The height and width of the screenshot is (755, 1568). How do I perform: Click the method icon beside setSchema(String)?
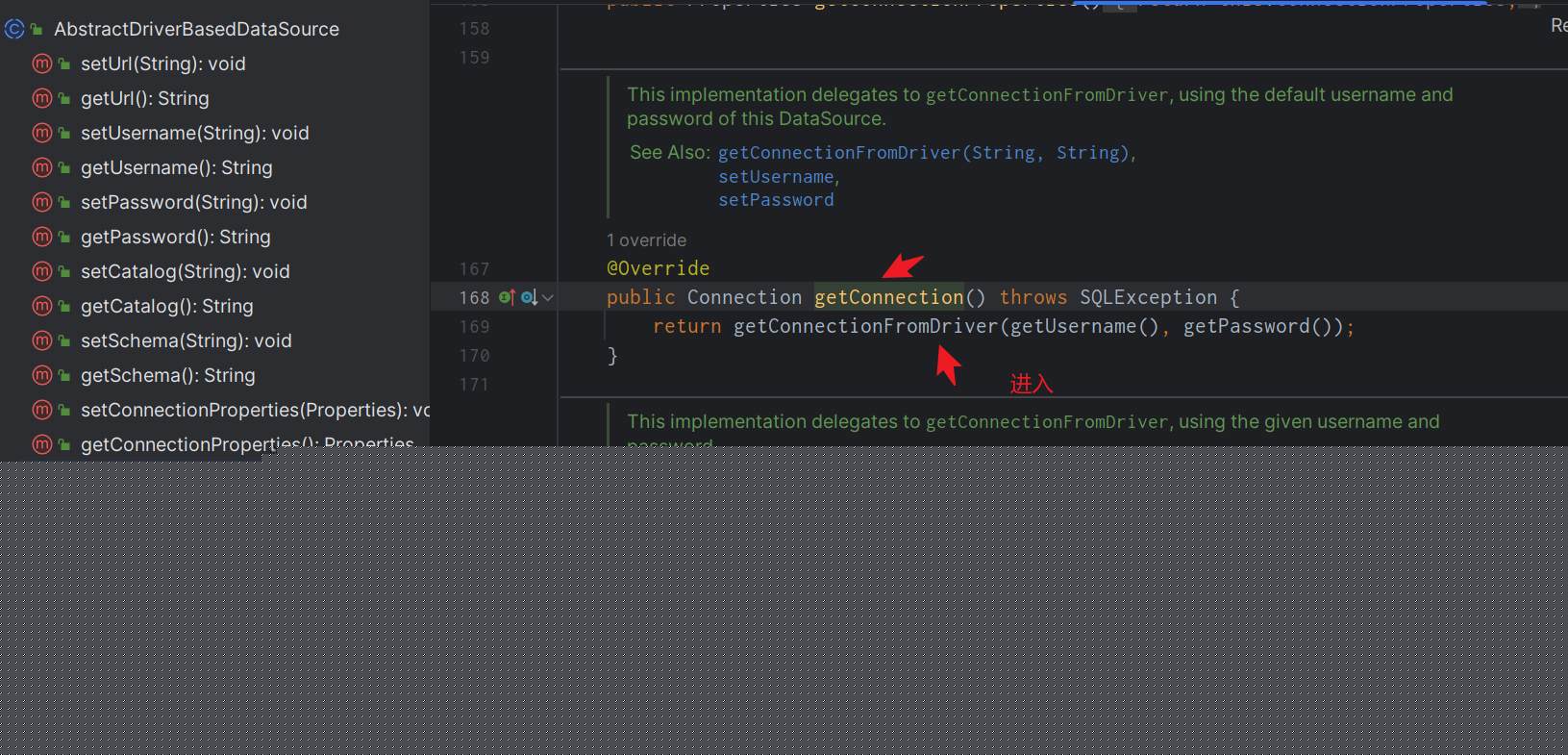click(x=41, y=341)
